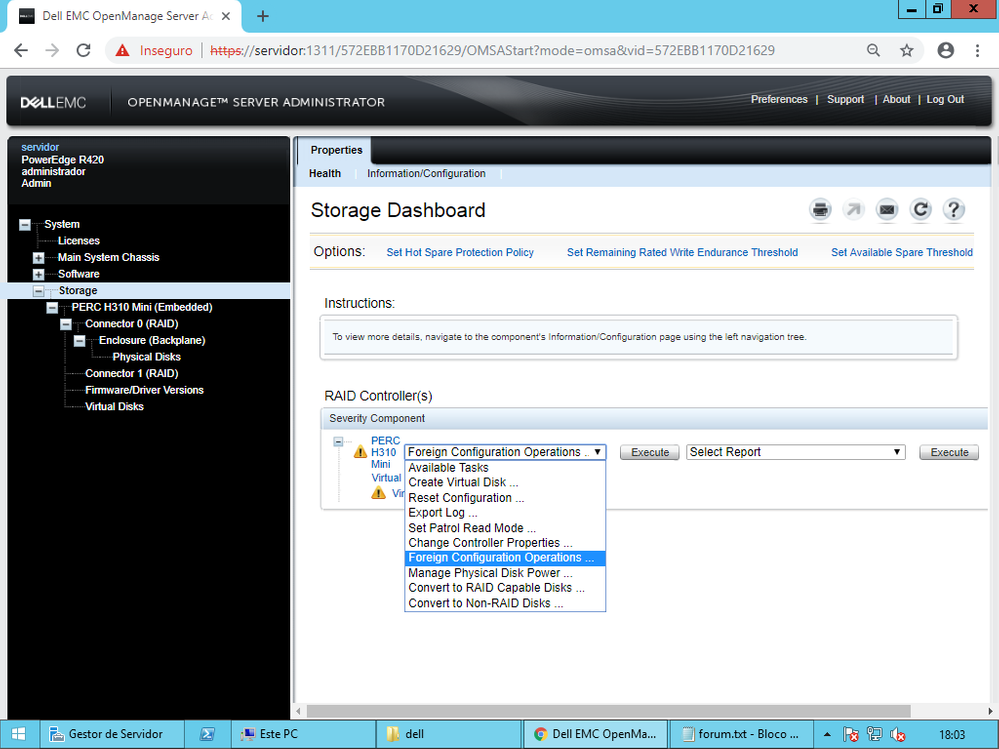This screenshot has height=749, width=999.
Task: Execute the selected controller task
Action: [650, 452]
